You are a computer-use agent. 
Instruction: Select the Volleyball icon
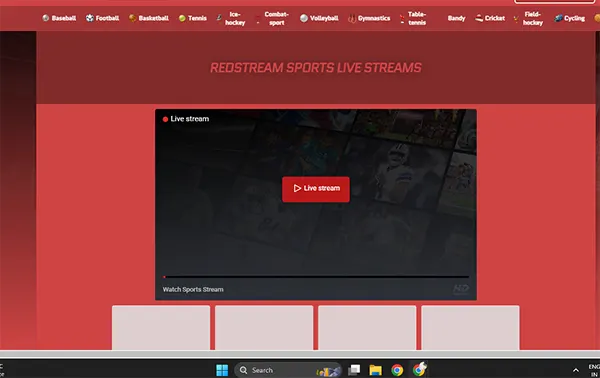point(304,18)
